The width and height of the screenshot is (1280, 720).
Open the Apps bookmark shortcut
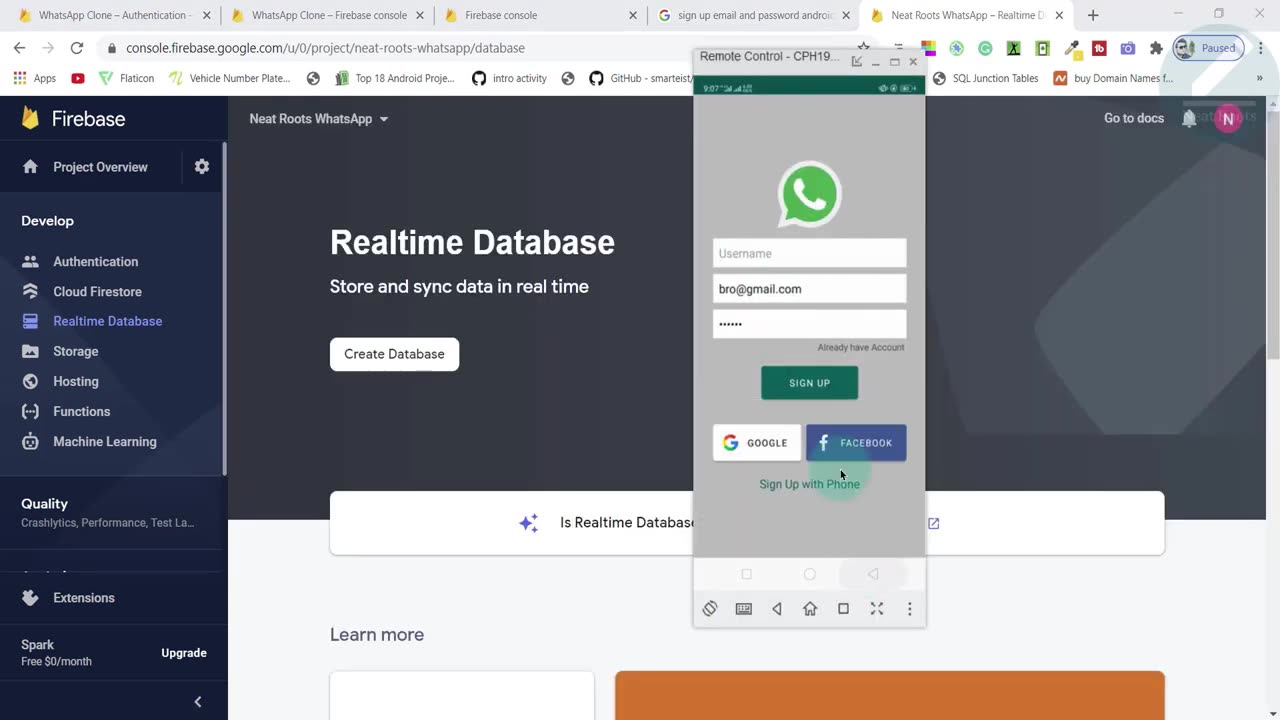[35, 78]
